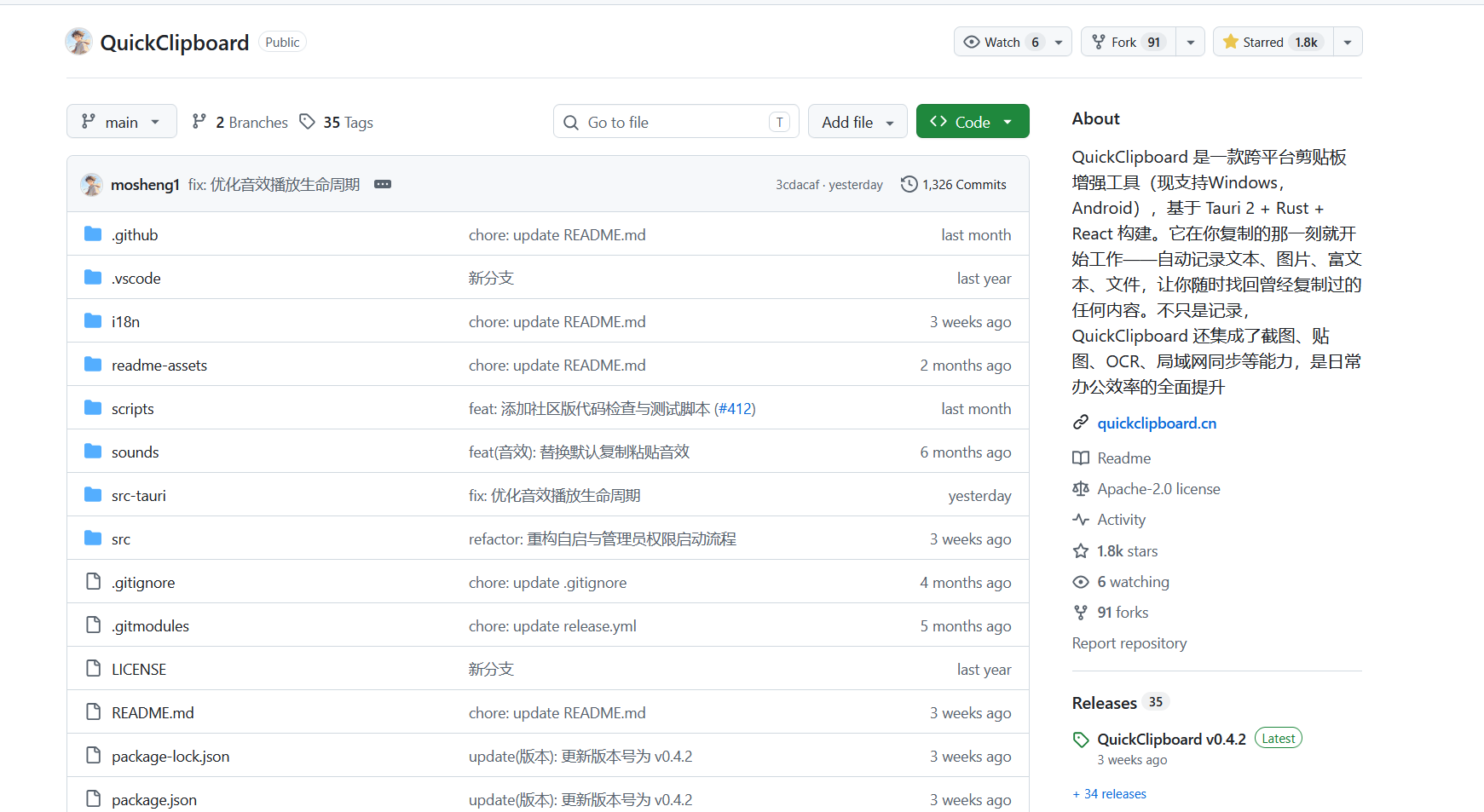Screen dimensions: 1484x812
Task: Click the .gitignore file icon
Action: tap(93, 582)
